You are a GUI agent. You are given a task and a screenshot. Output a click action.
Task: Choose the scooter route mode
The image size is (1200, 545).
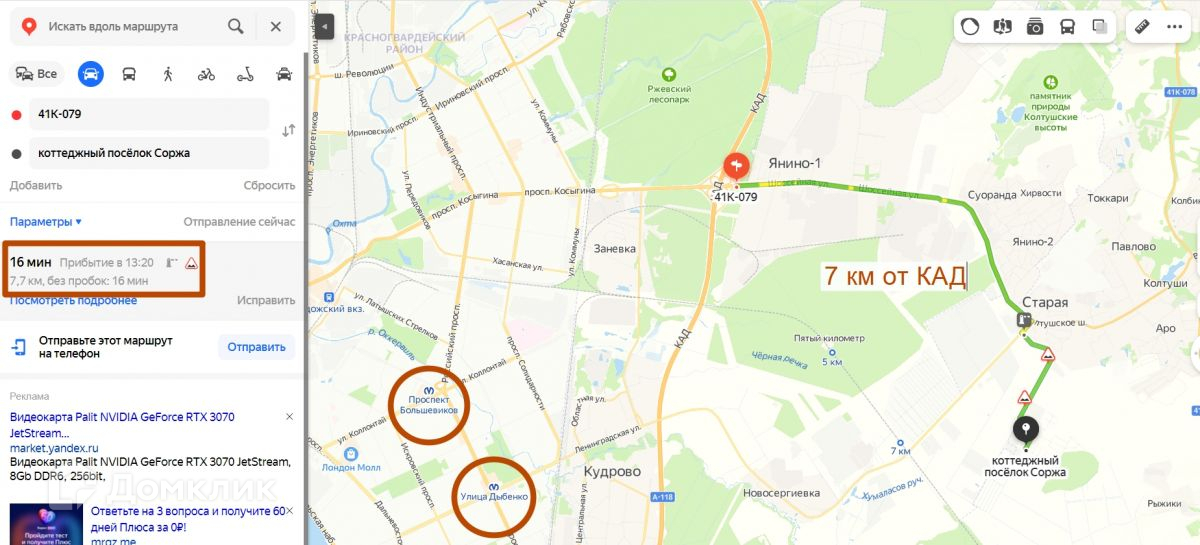click(245, 74)
